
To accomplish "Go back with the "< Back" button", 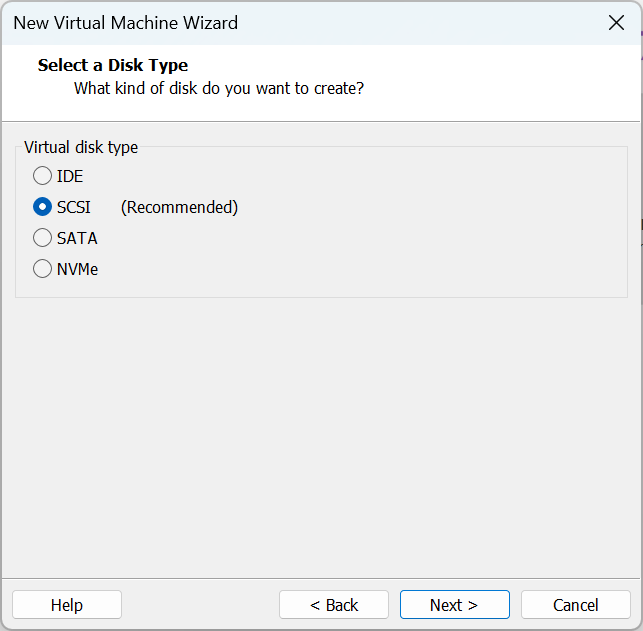I will coord(334,605).
